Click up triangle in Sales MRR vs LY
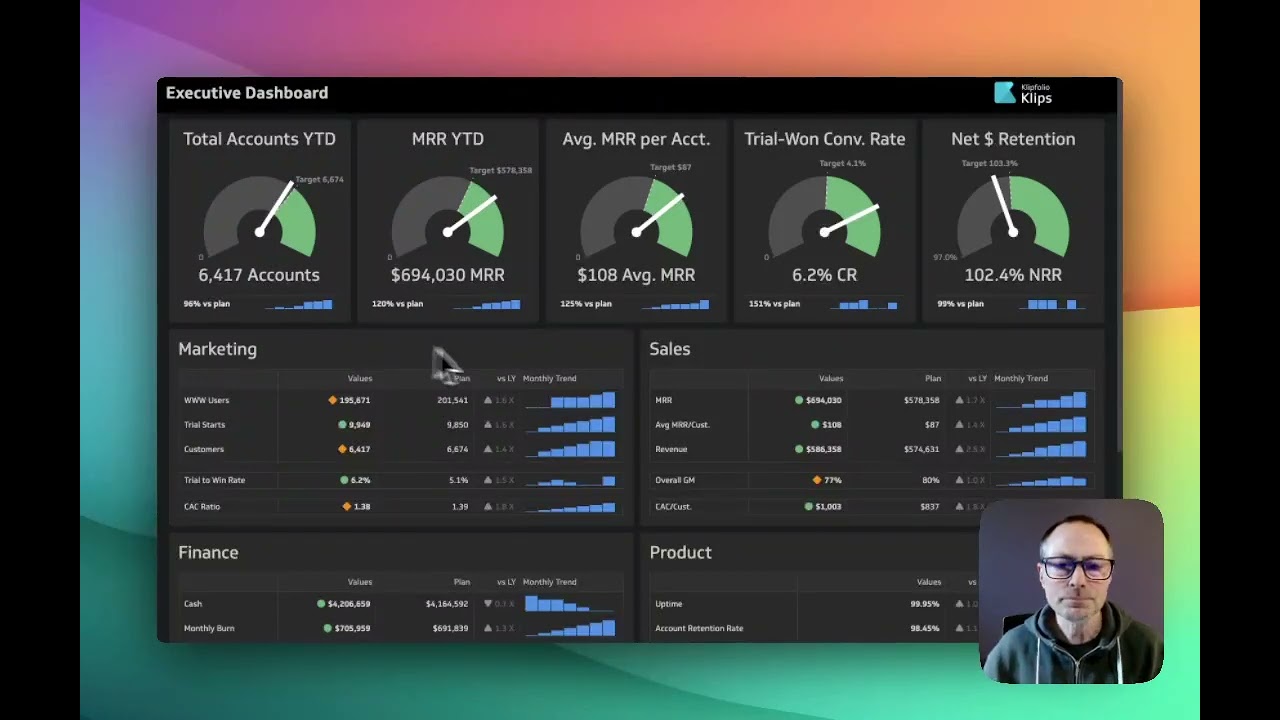 (959, 400)
